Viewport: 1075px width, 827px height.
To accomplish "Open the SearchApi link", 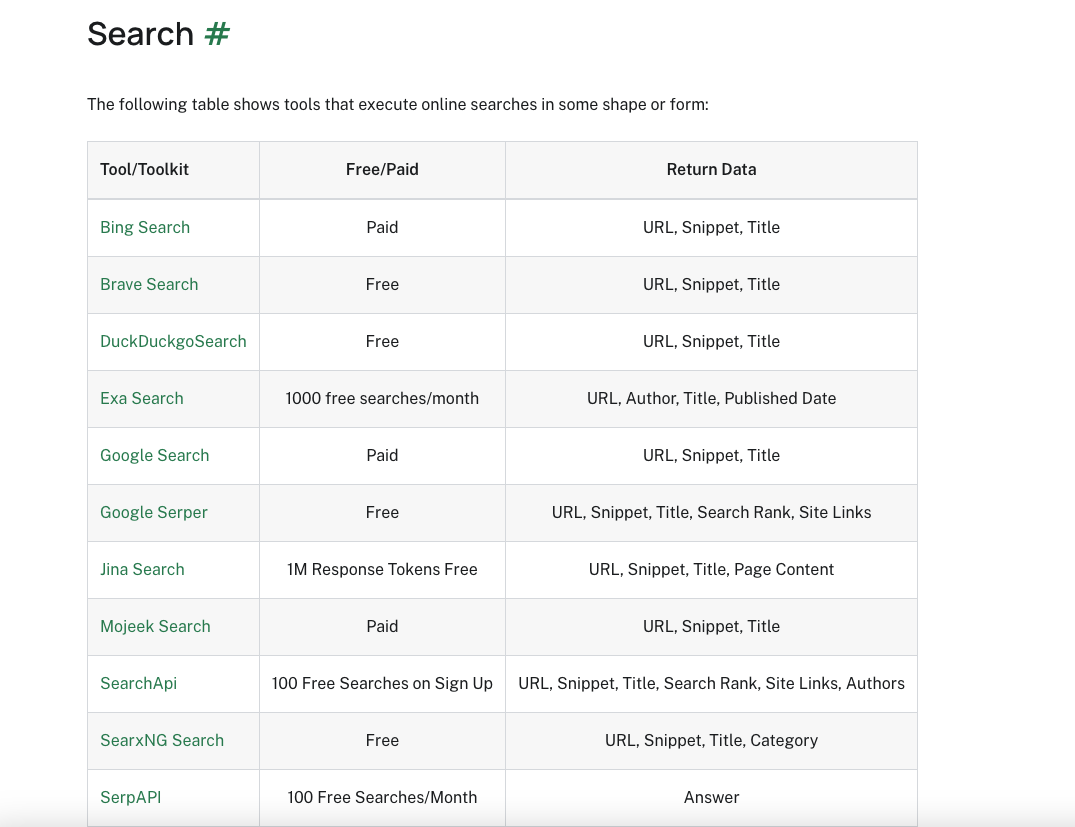I will tap(138, 683).
